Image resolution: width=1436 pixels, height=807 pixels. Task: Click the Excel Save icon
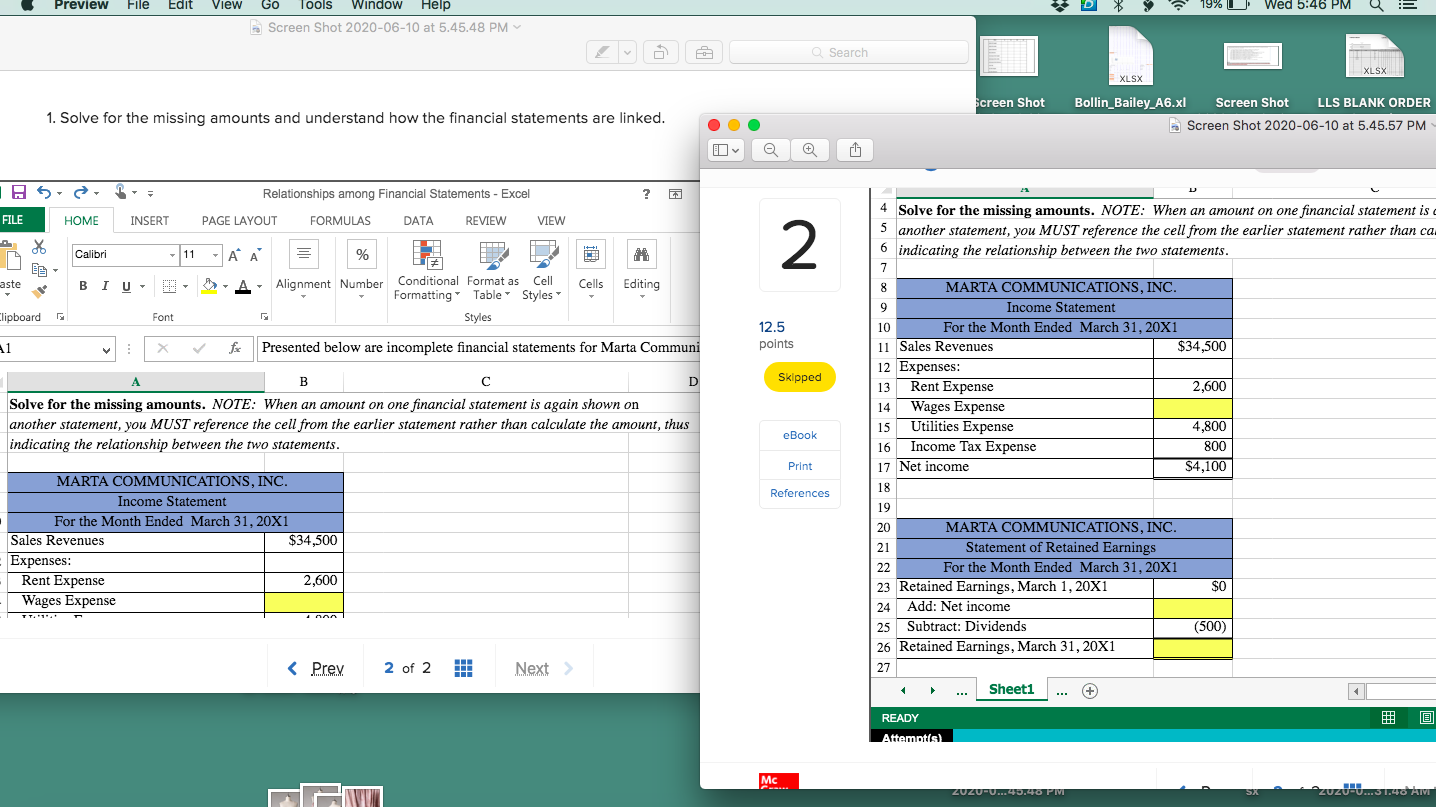tap(18, 192)
